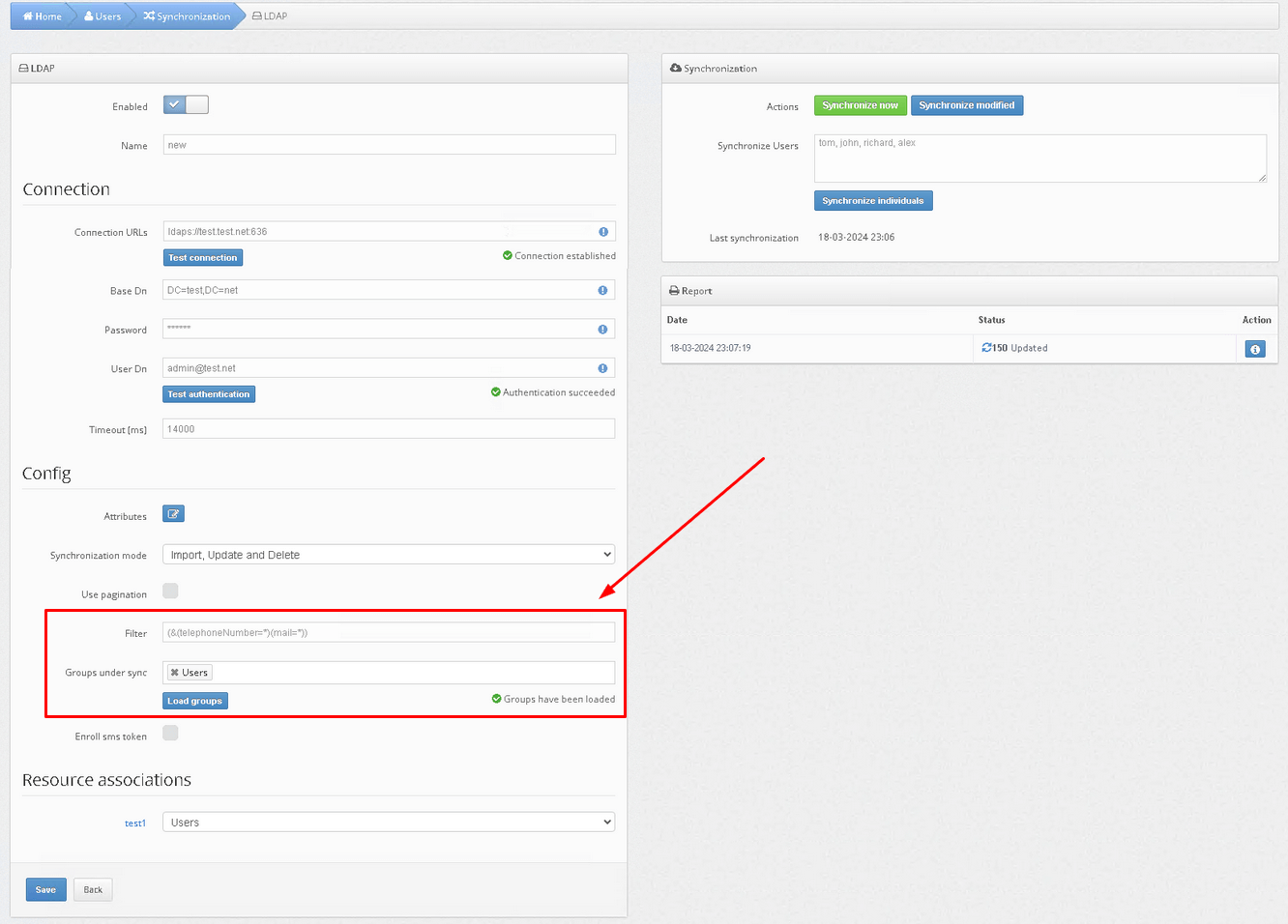Click Synchronize now button
1288x924 pixels.
coord(861,105)
